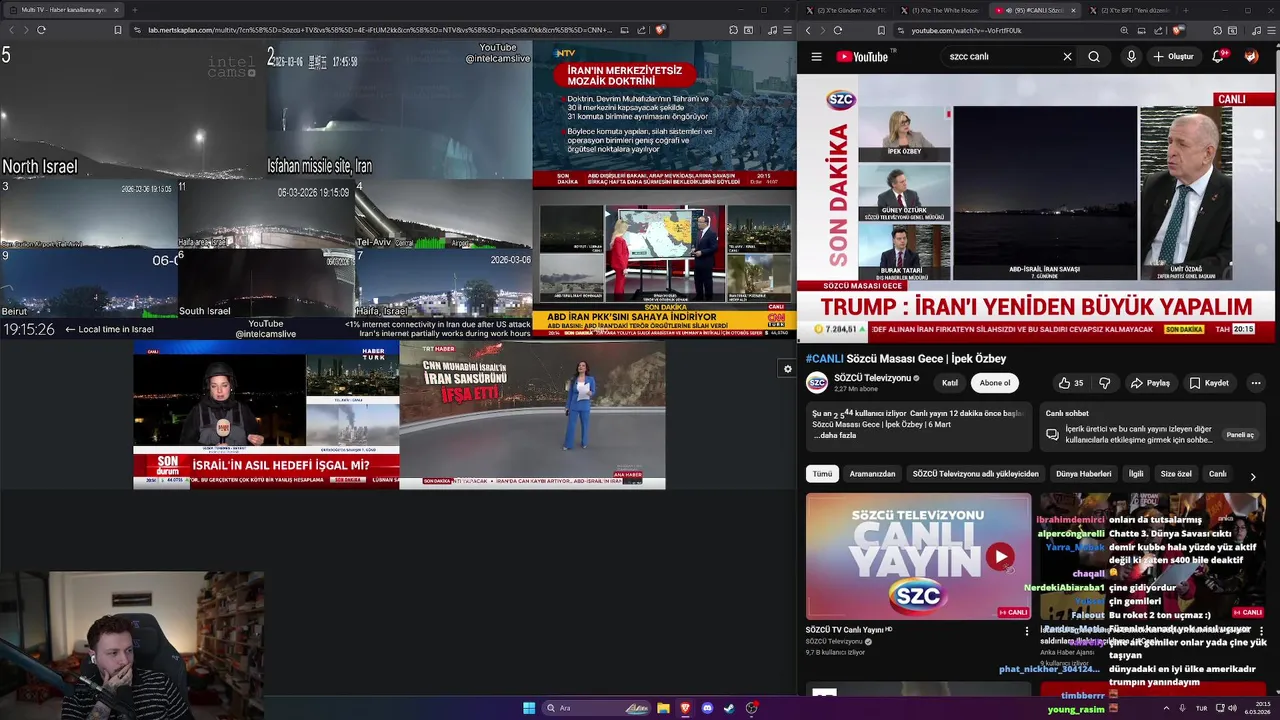Open Brave Shields in the Multi TV window

tap(660, 30)
